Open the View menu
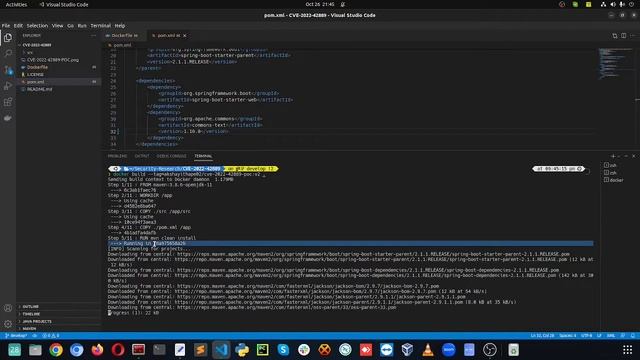Image resolution: width=640 pixels, height=360 pixels. [57, 25]
